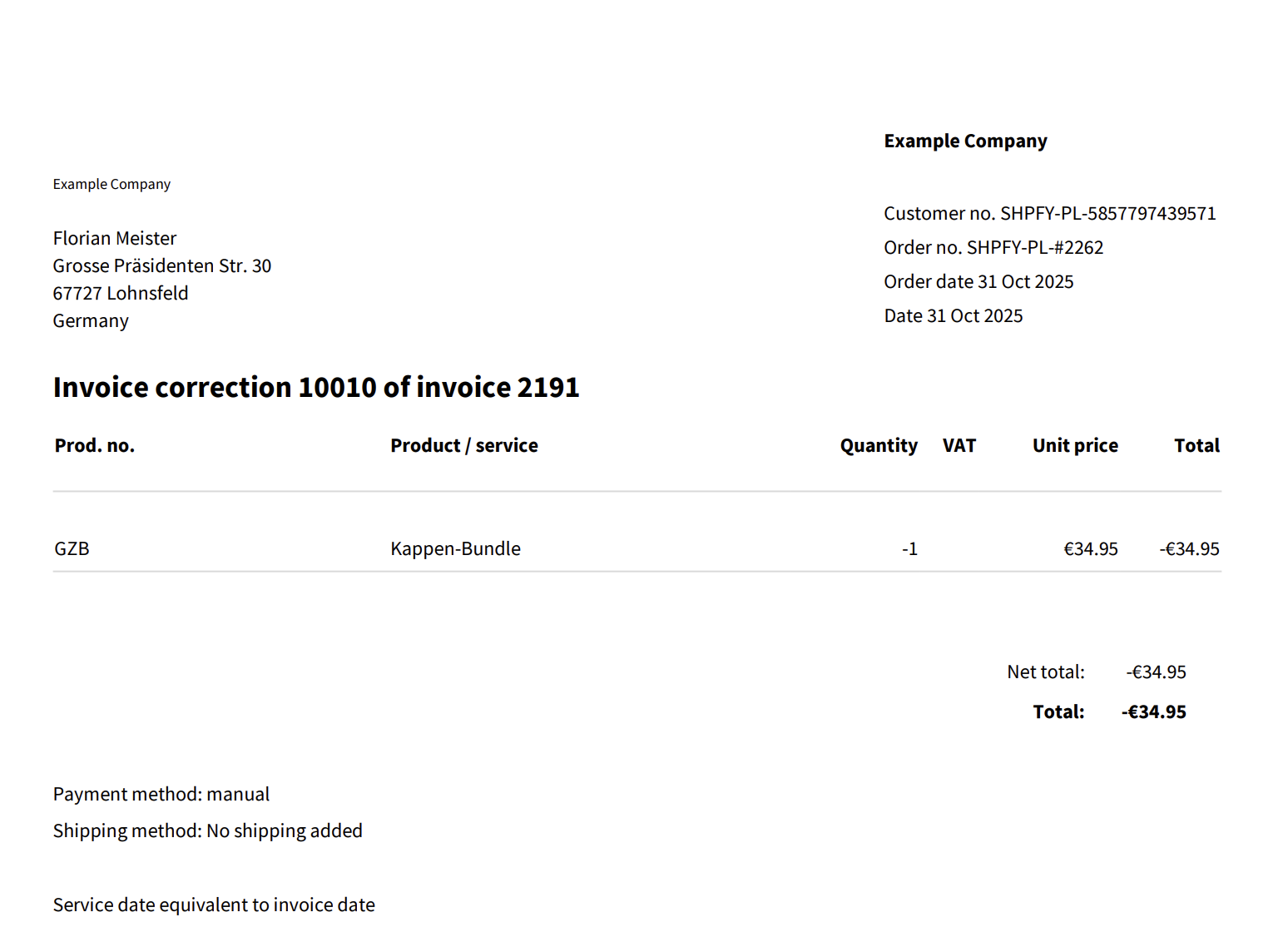1288x937 pixels.
Task: Click the Unit price column header
Action: [x=1075, y=446]
